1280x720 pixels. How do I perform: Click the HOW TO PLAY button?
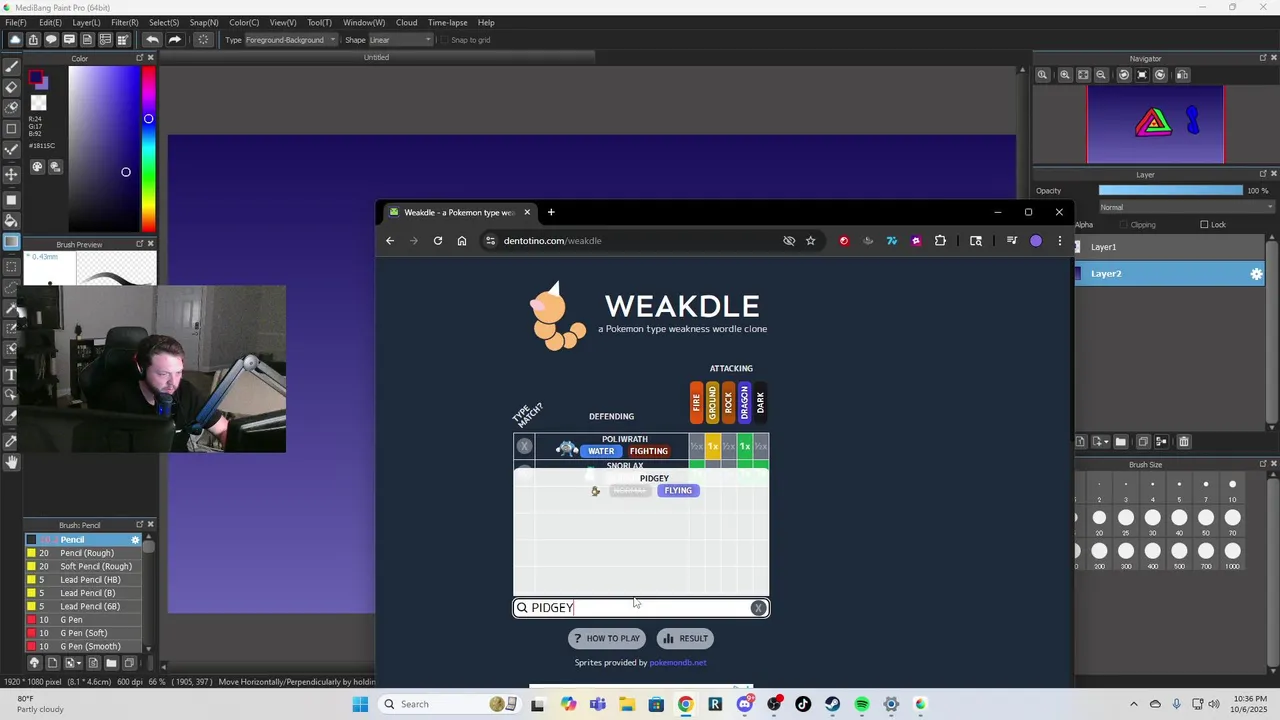607,638
